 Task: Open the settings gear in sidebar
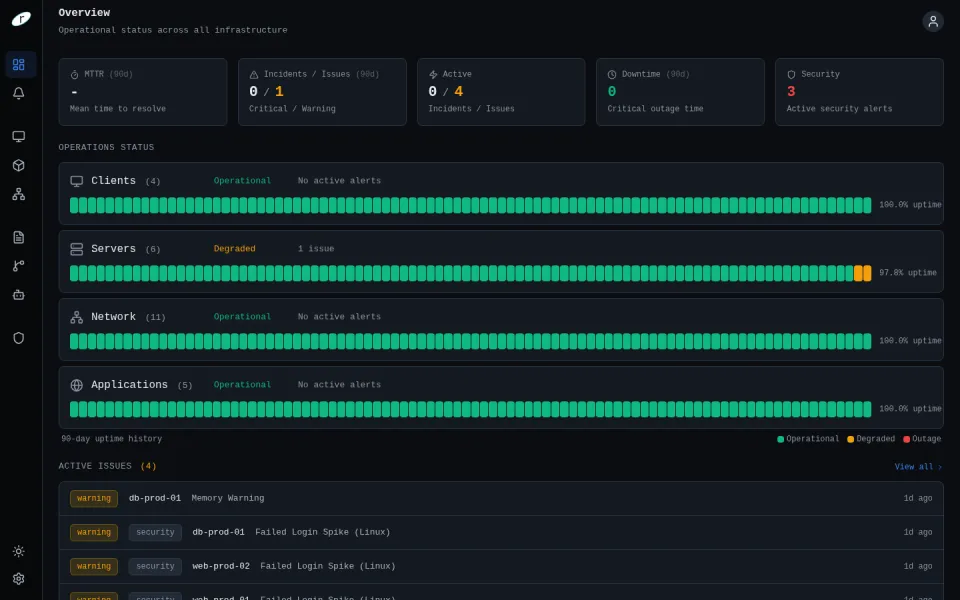click(x=19, y=579)
